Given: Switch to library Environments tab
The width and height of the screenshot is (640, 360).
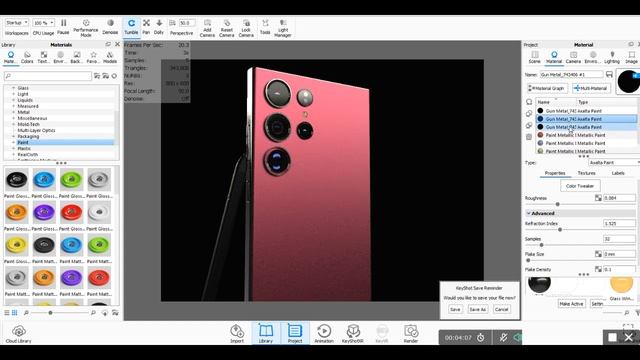Looking at the screenshot, I should pyautogui.click(x=60, y=58).
